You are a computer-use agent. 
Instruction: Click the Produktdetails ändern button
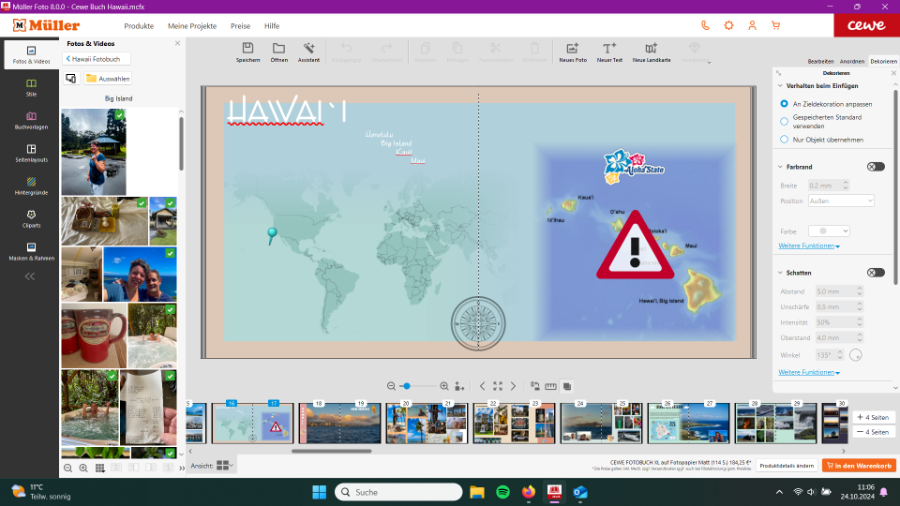[785, 465]
